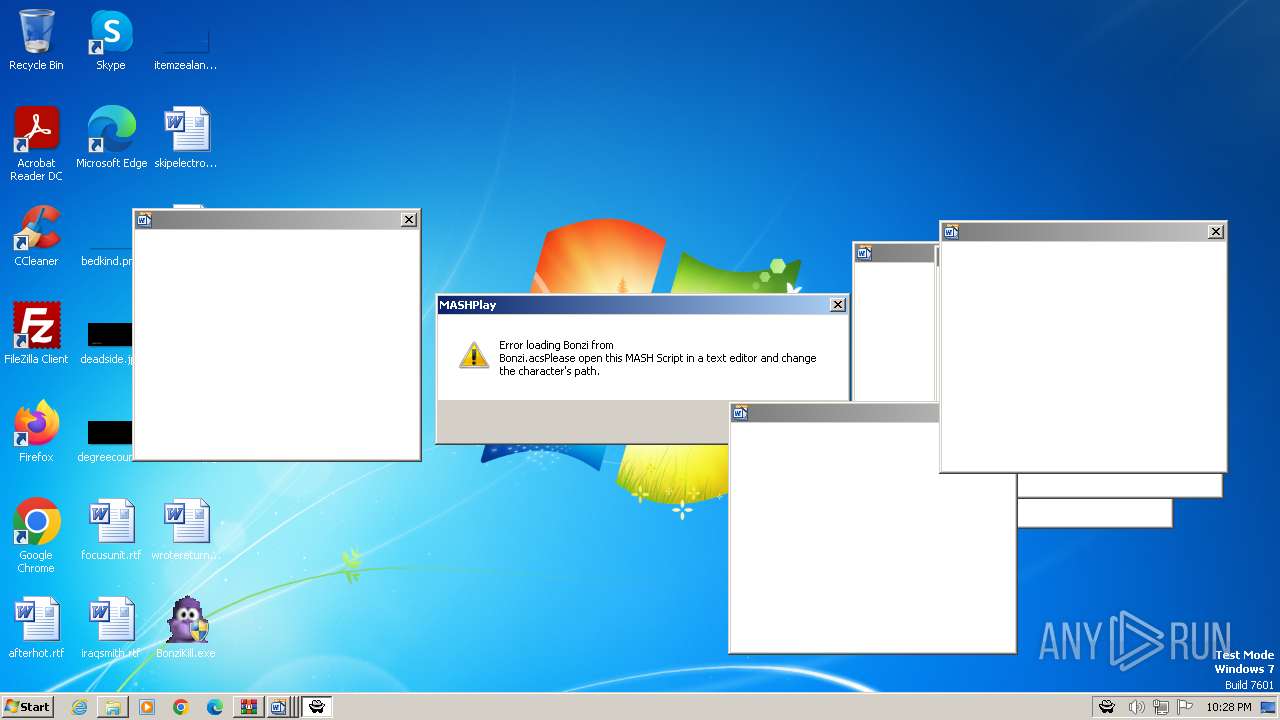This screenshot has height=720, width=1280.
Task: Click Internet Explorer in the taskbar
Action: point(79,707)
